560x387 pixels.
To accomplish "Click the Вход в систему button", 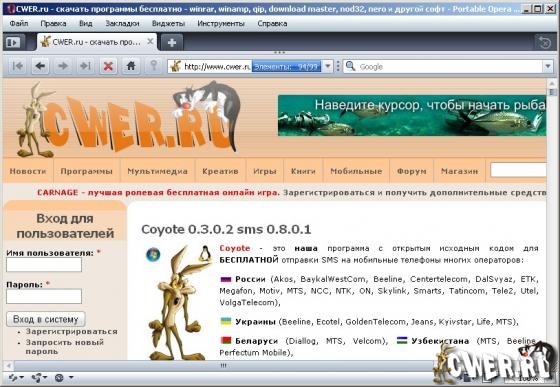I will [x=46, y=319].
